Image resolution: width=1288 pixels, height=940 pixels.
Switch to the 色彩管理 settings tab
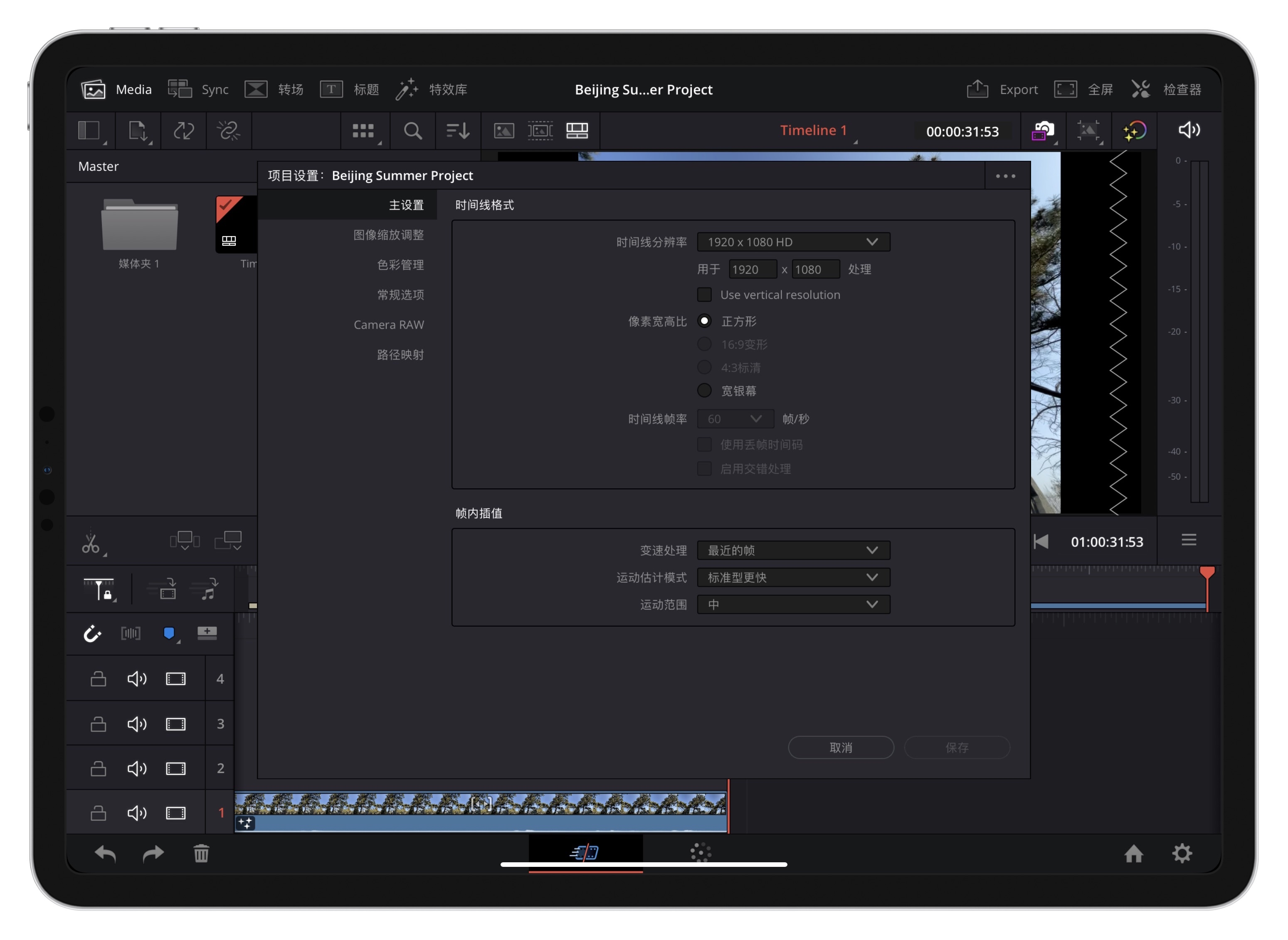click(400, 265)
